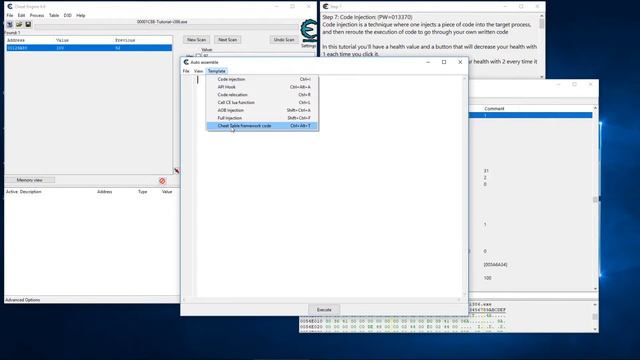The width and height of the screenshot is (640, 360).
Task: Click the open file folder icon in Cheat Engine
Action: (19, 24)
